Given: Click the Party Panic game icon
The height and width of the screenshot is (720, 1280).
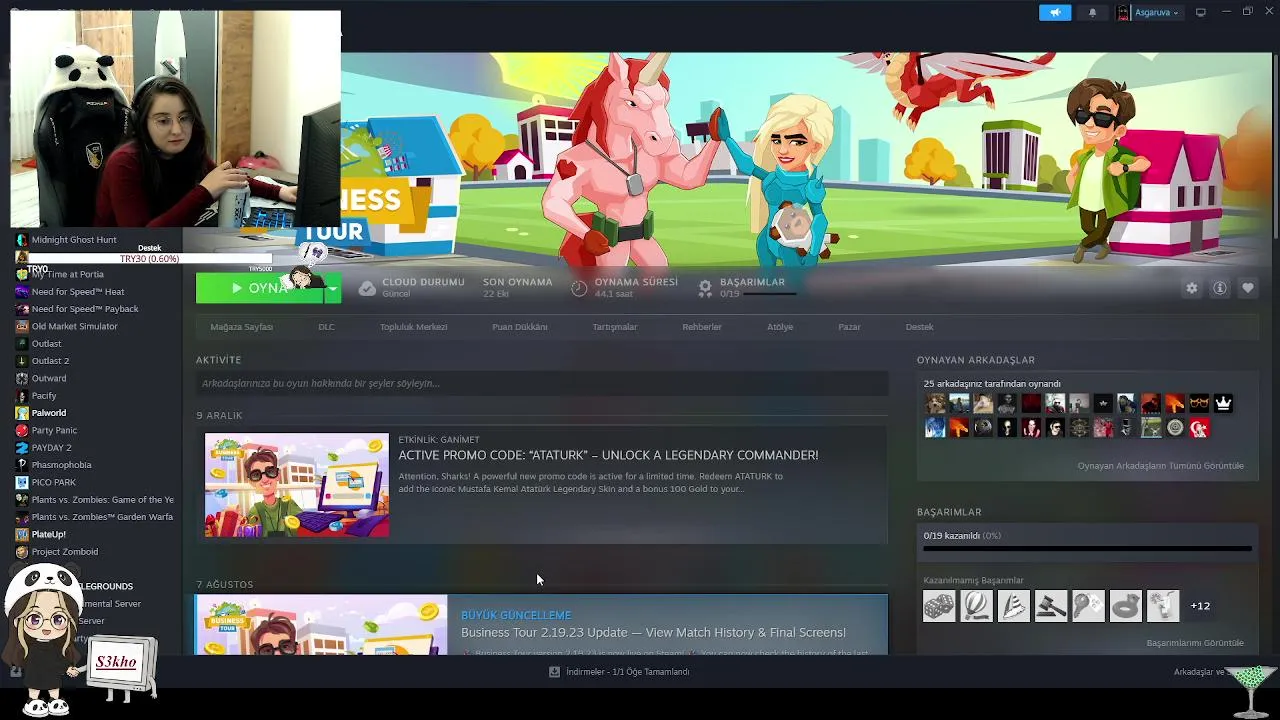Looking at the screenshot, I should (22, 430).
